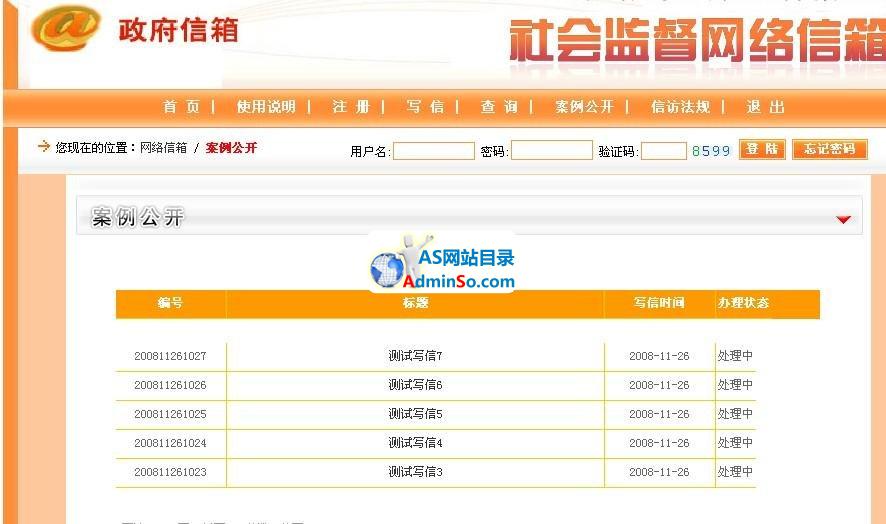This screenshot has height=524, width=886.
Task: Select case number 200811261027
Action: tap(170, 356)
